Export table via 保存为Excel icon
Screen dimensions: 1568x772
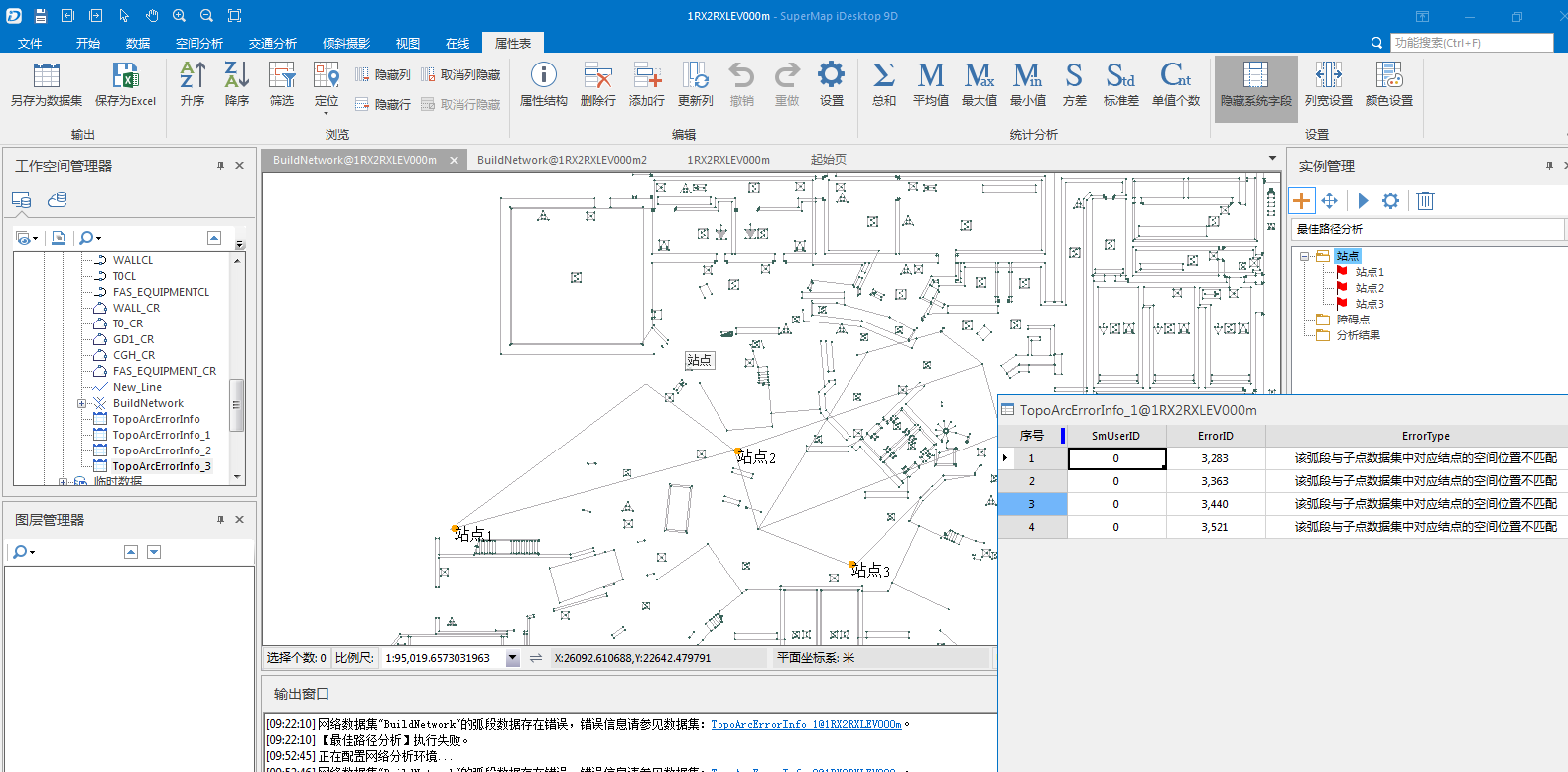[x=125, y=84]
